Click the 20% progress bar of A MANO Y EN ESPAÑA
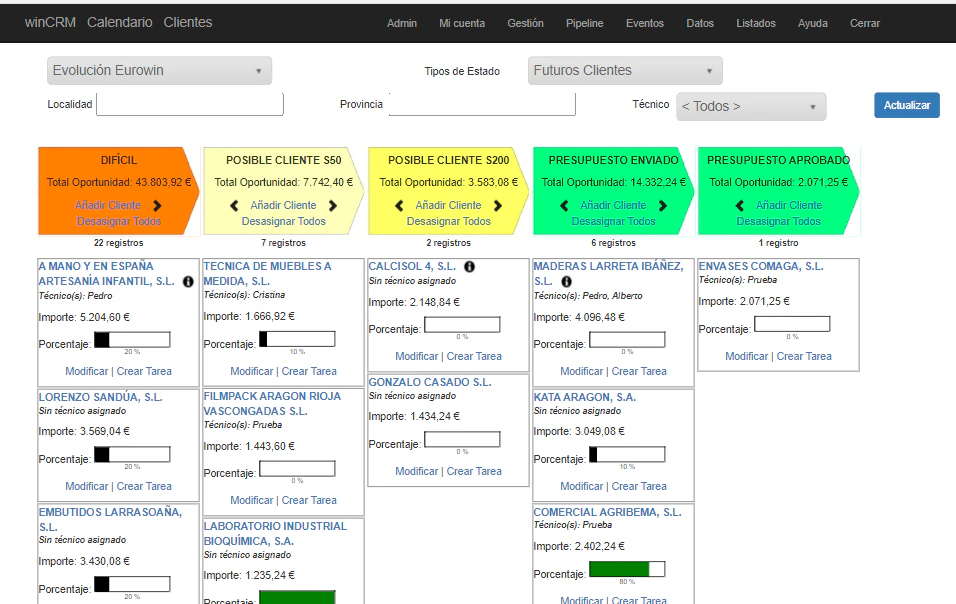 (x=132, y=339)
